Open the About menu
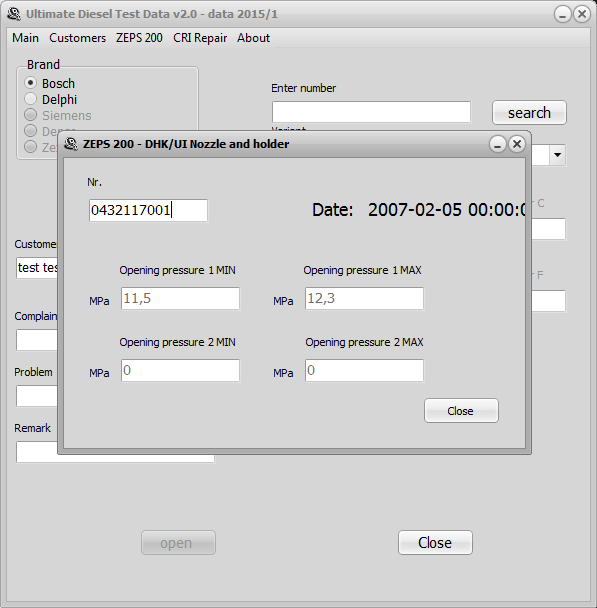Image resolution: width=597 pixels, height=608 pixels. (x=254, y=38)
